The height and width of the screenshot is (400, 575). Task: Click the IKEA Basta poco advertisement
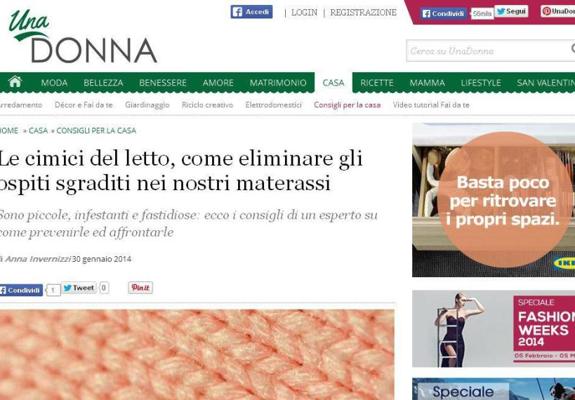click(x=494, y=200)
